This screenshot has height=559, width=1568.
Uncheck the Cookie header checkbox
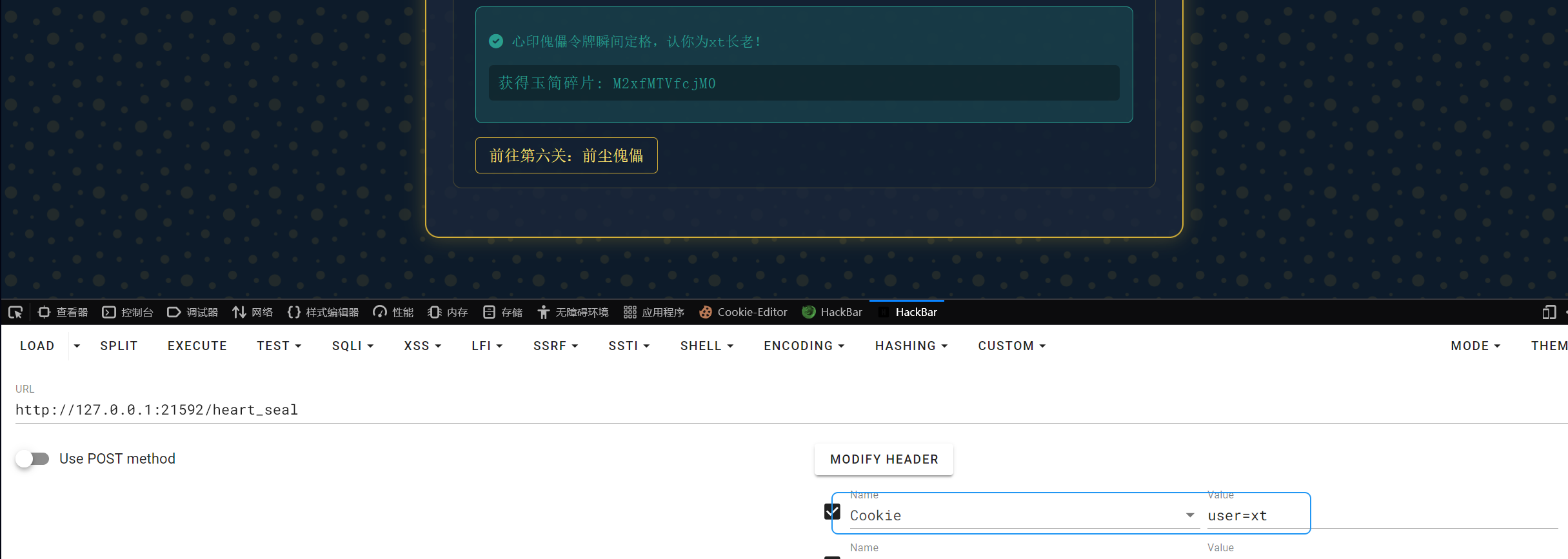pyautogui.click(x=832, y=512)
